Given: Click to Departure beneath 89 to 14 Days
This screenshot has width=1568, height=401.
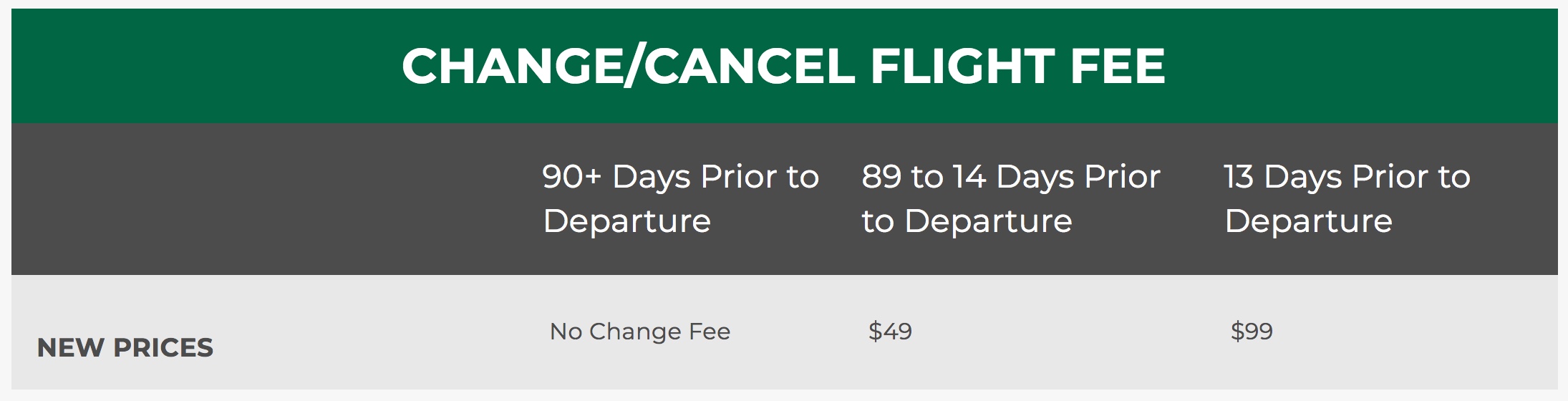Looking at the screenshot, I should (x=967, y=221).
